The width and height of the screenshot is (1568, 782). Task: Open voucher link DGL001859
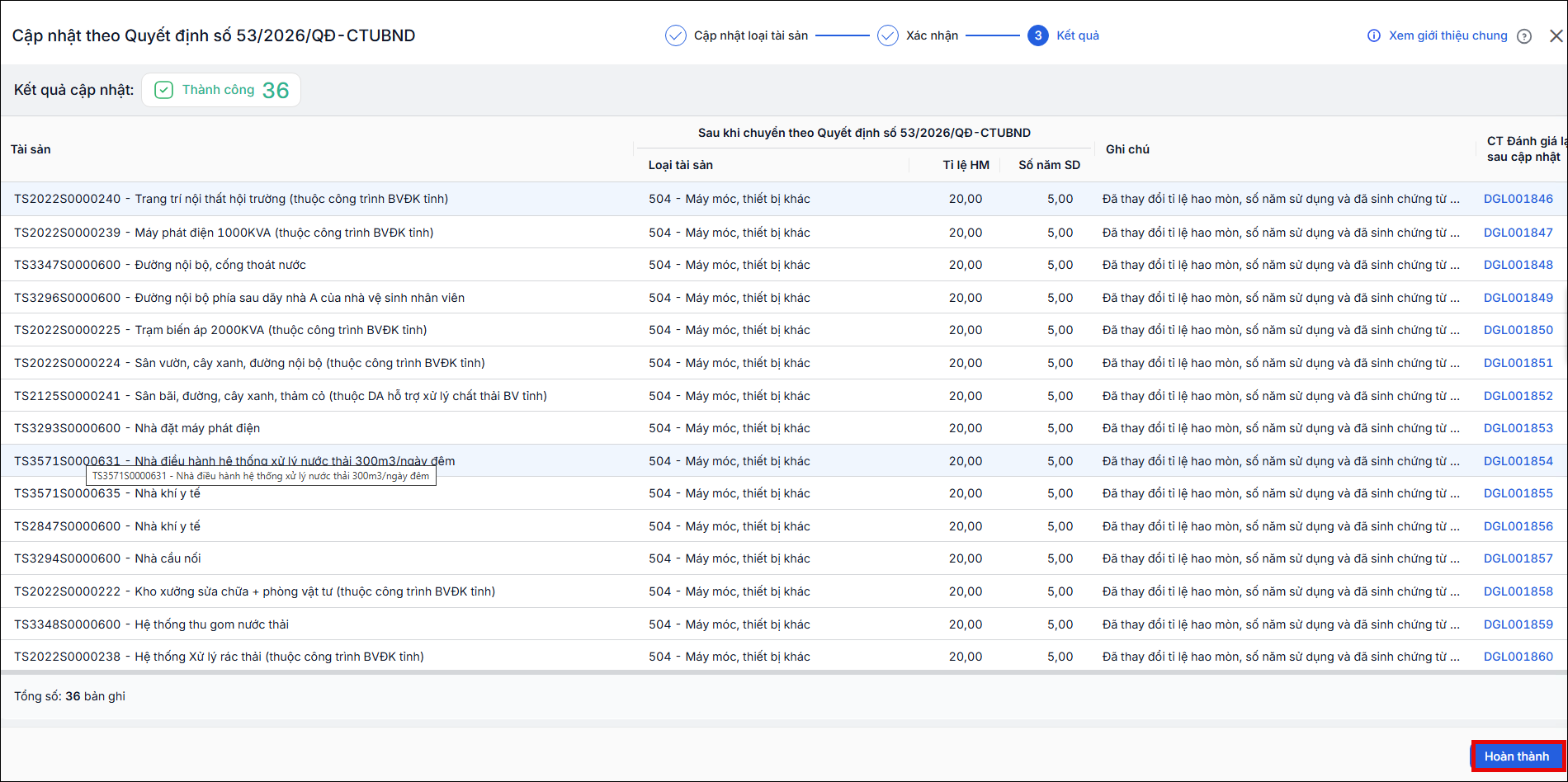(x=1518, y=624)
